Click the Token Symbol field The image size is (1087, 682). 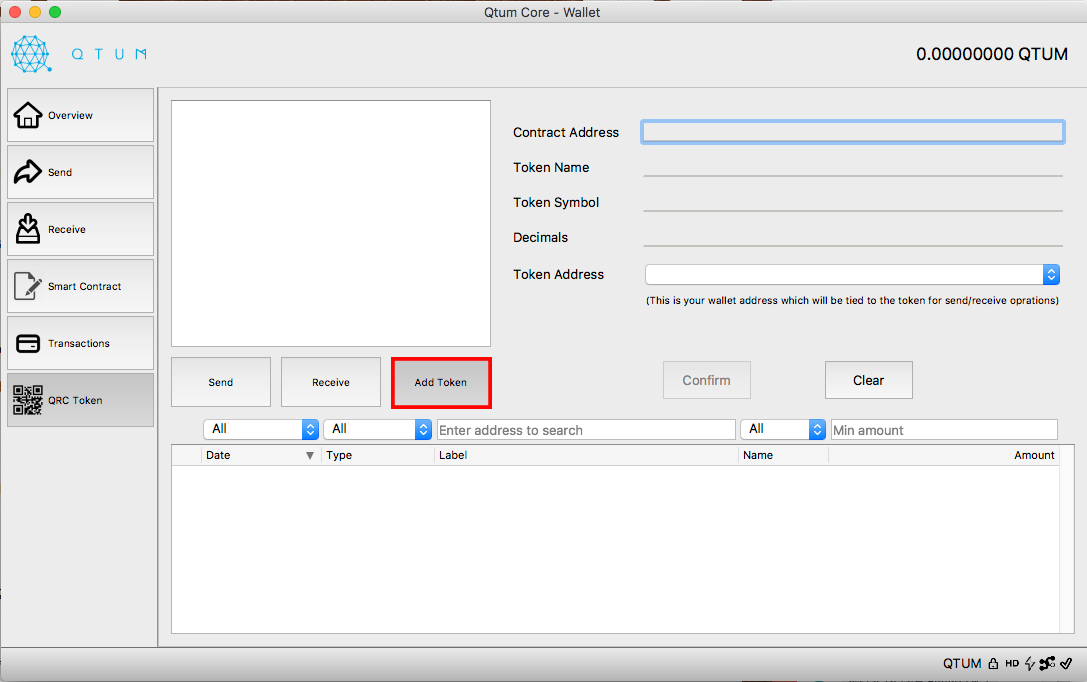coord(853,202)
